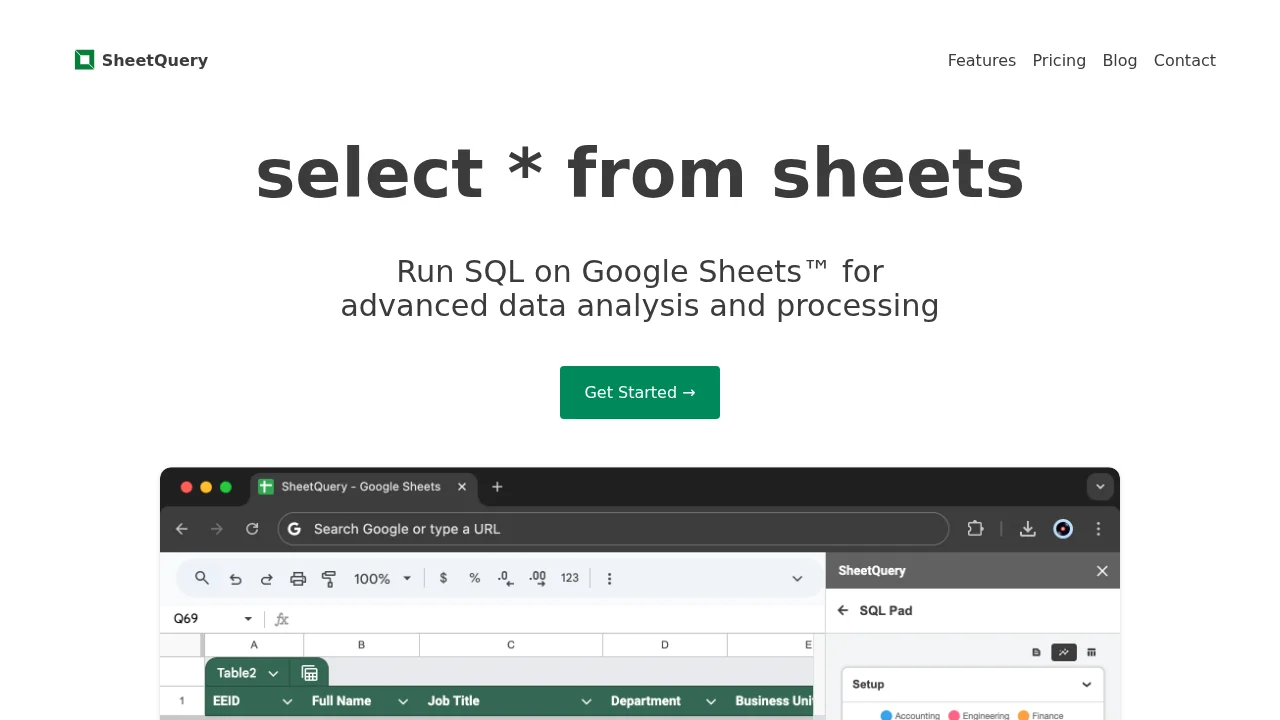The height and width of the screenshot is (720, 1280).
Task: Open the Table2 dropdown menu
Action: (273, 672)
